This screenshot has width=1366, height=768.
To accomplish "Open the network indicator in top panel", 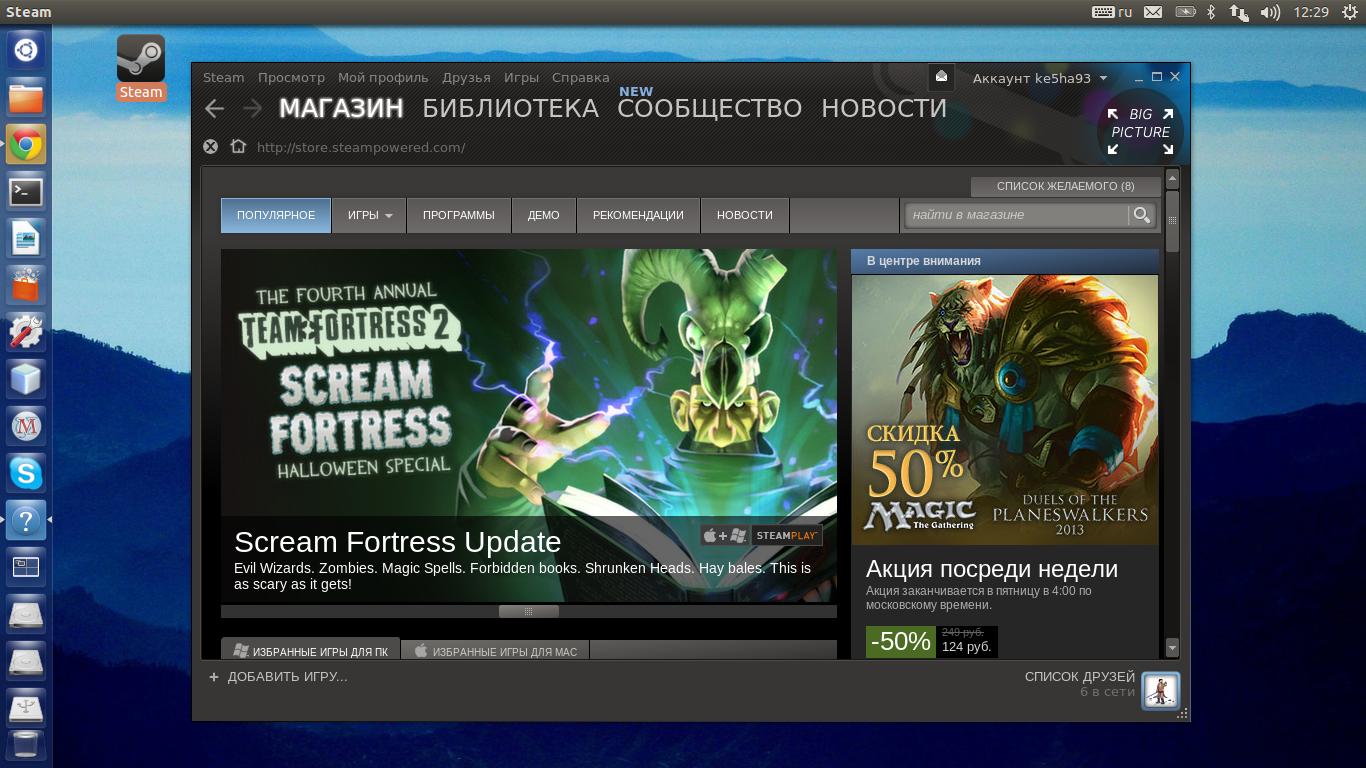I will [x=1238, y=12].
